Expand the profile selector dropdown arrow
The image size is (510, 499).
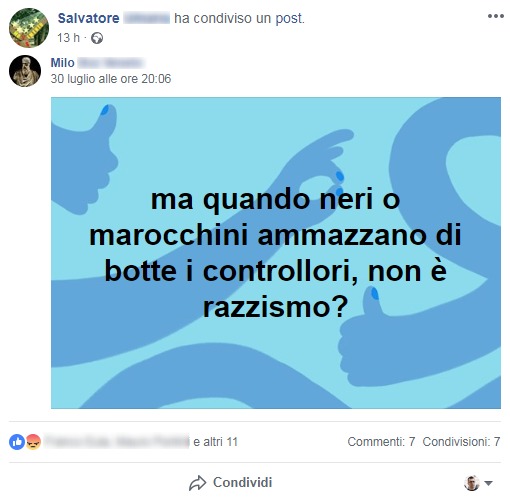[488, 483]
